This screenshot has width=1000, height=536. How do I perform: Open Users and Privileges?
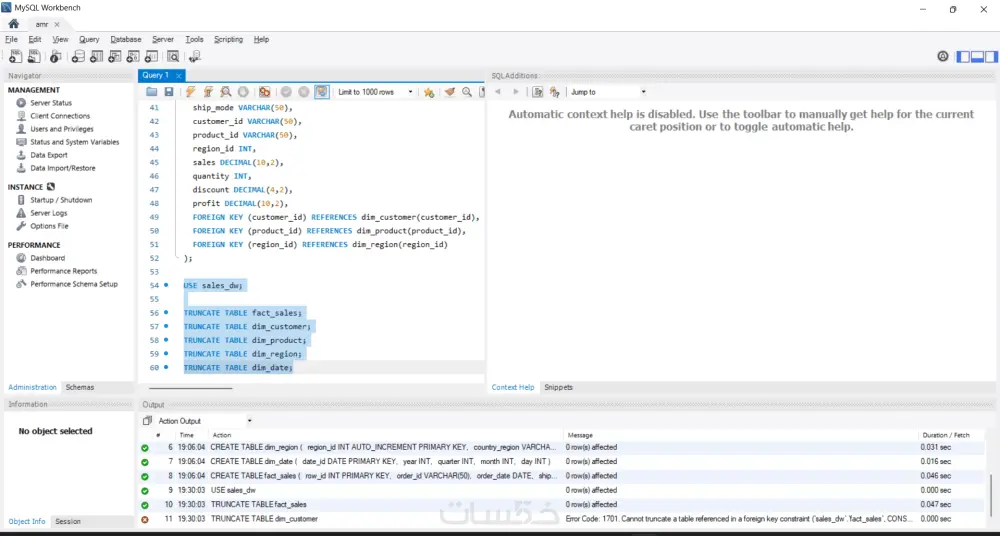point(62,129)
